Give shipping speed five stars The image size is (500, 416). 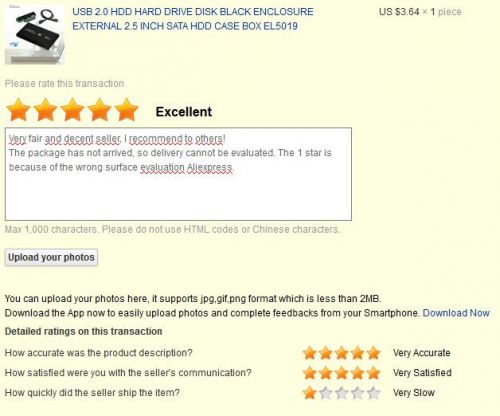tap(374, 393)
